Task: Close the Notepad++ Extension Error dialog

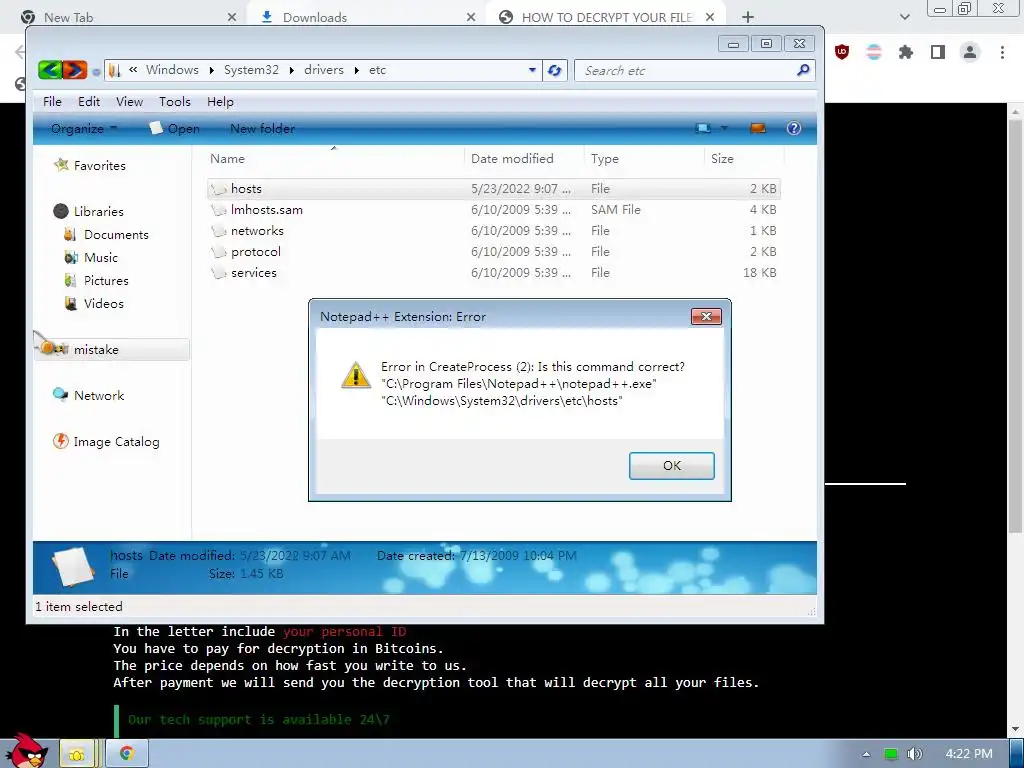Action: pyautogui.click(x=706, y=317)
